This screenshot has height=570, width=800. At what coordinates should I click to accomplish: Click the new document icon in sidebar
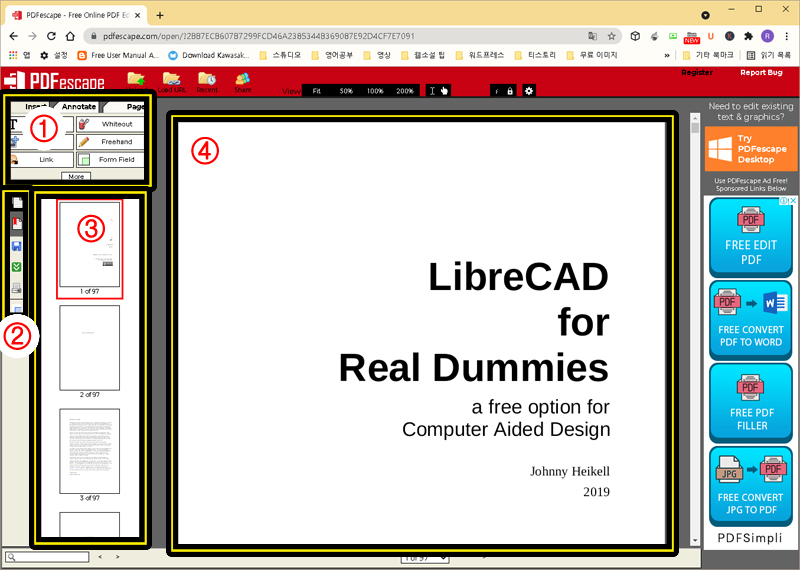click(17, 203)
